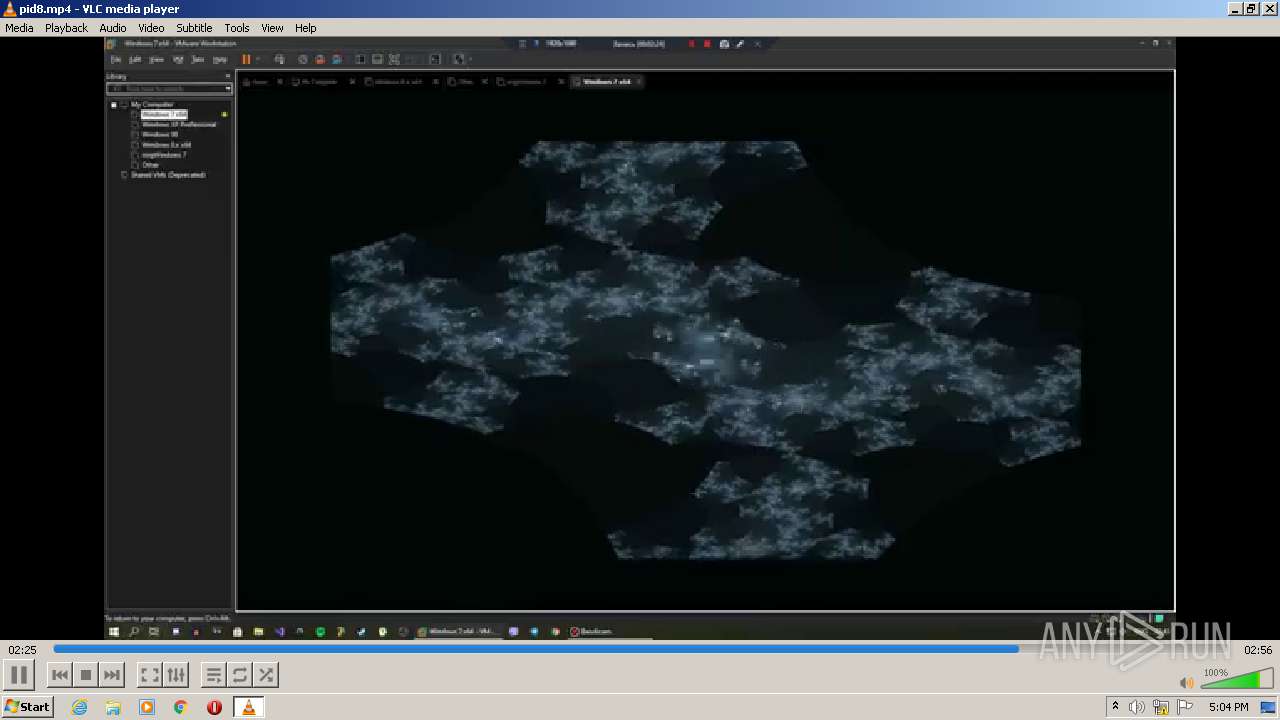
Task: Select Shared VMs (Deprecated) item in video
Action: click(168, 175)
